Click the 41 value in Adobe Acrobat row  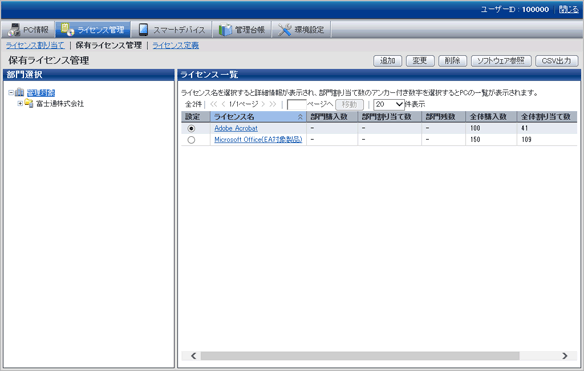click(525, 128)
